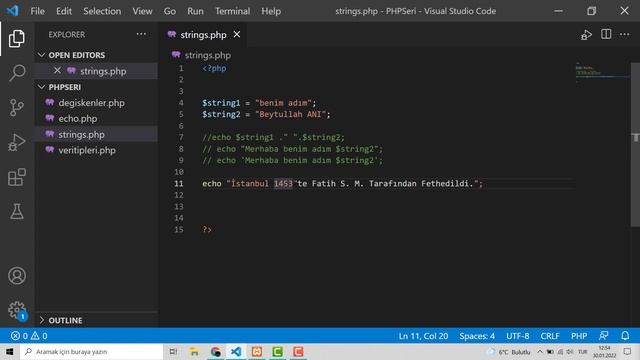
Task: Click Ln 11, Col 20 cursor position
Action: (423, 336)
